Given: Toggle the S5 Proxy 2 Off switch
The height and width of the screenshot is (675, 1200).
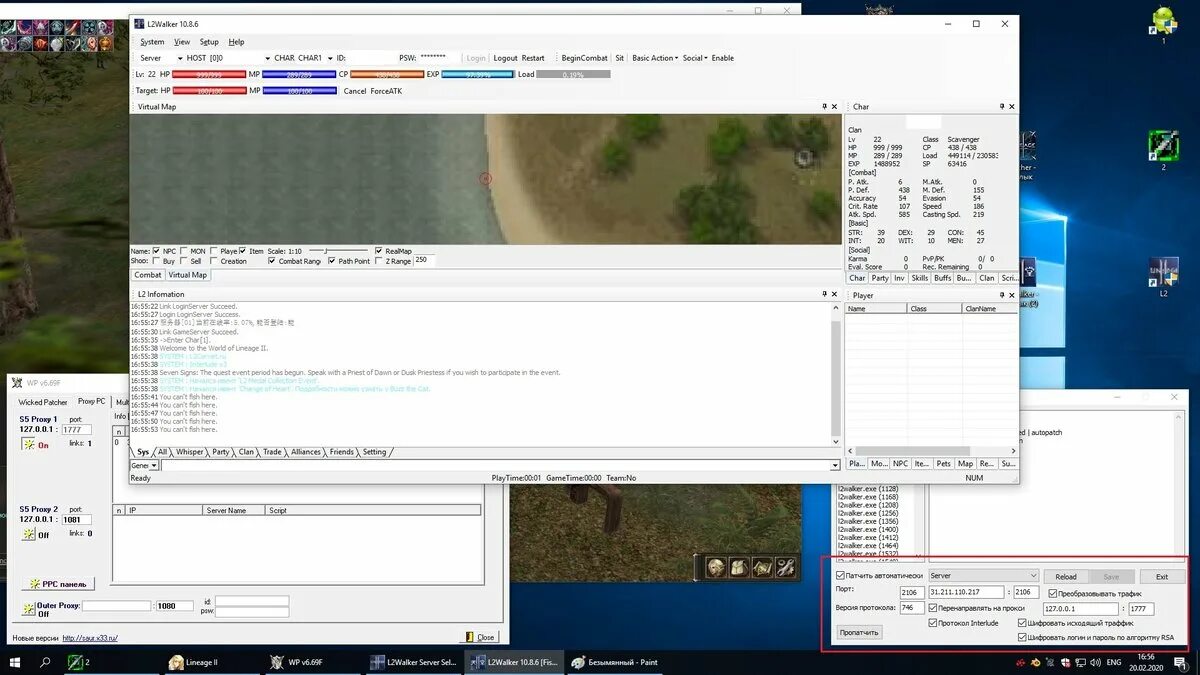Looking at the screenshot, I should point(29,534).
